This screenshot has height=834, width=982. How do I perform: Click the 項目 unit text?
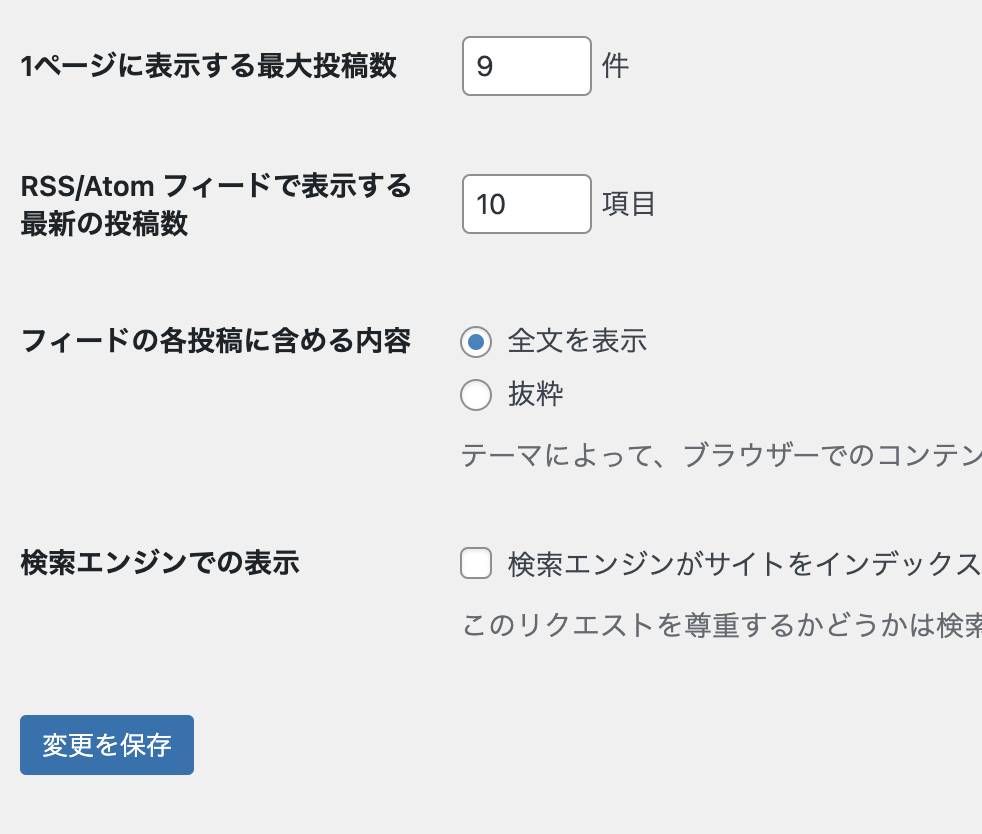click(629, 204)
